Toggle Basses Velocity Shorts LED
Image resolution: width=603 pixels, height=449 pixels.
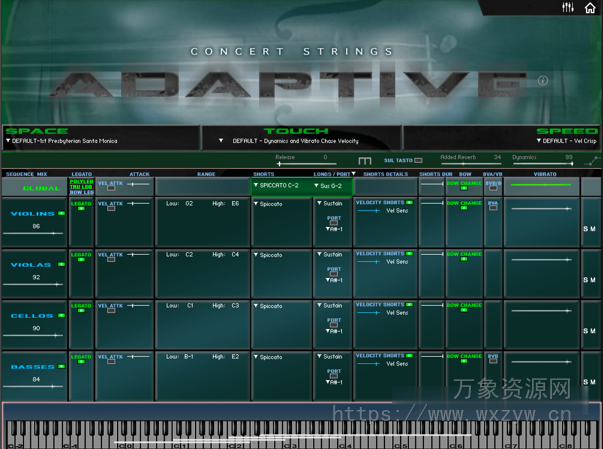pyautogui.click(x=409, y=356)
